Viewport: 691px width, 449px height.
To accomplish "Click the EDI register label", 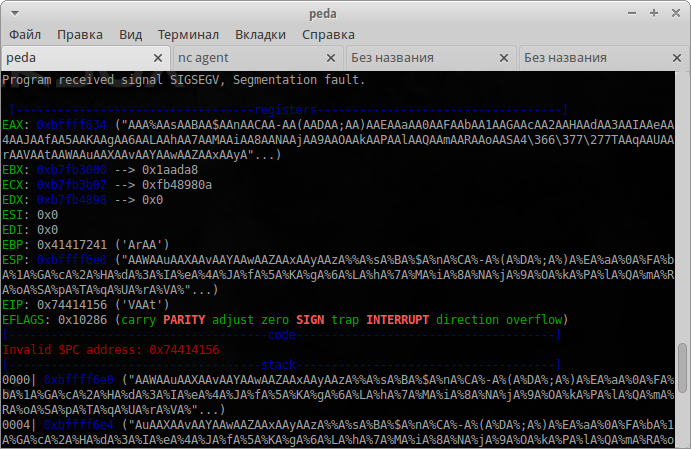I will [12, 230].
